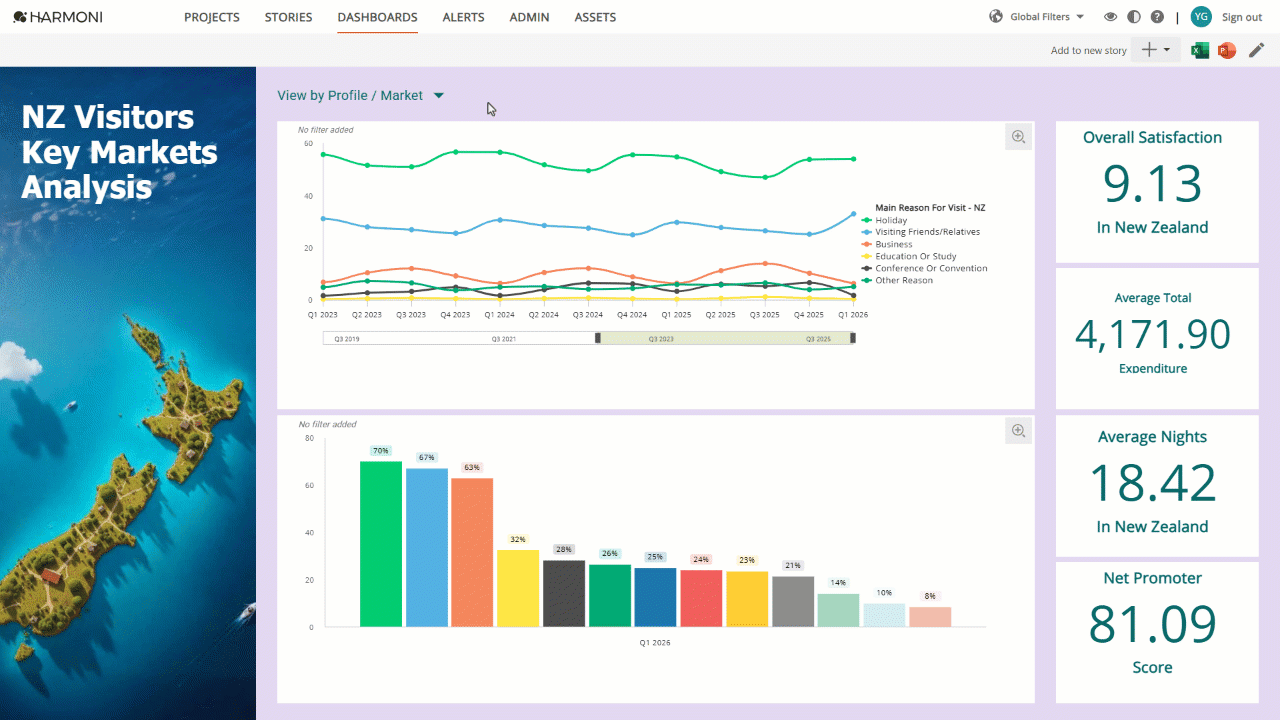Toggle the high-contrast mode icon
This screenshot has width=1280, height=720.
click(1134, 17)
